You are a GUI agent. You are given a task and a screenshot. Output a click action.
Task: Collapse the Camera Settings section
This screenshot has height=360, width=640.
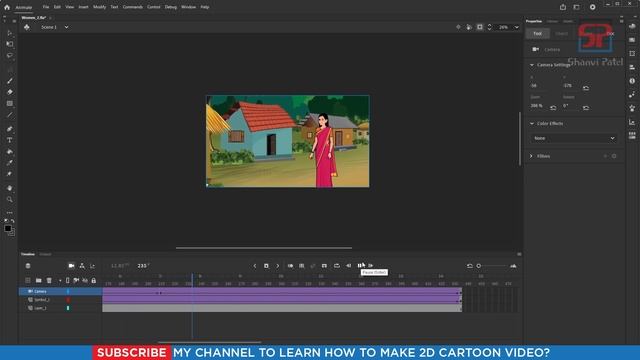pos(531,65)
